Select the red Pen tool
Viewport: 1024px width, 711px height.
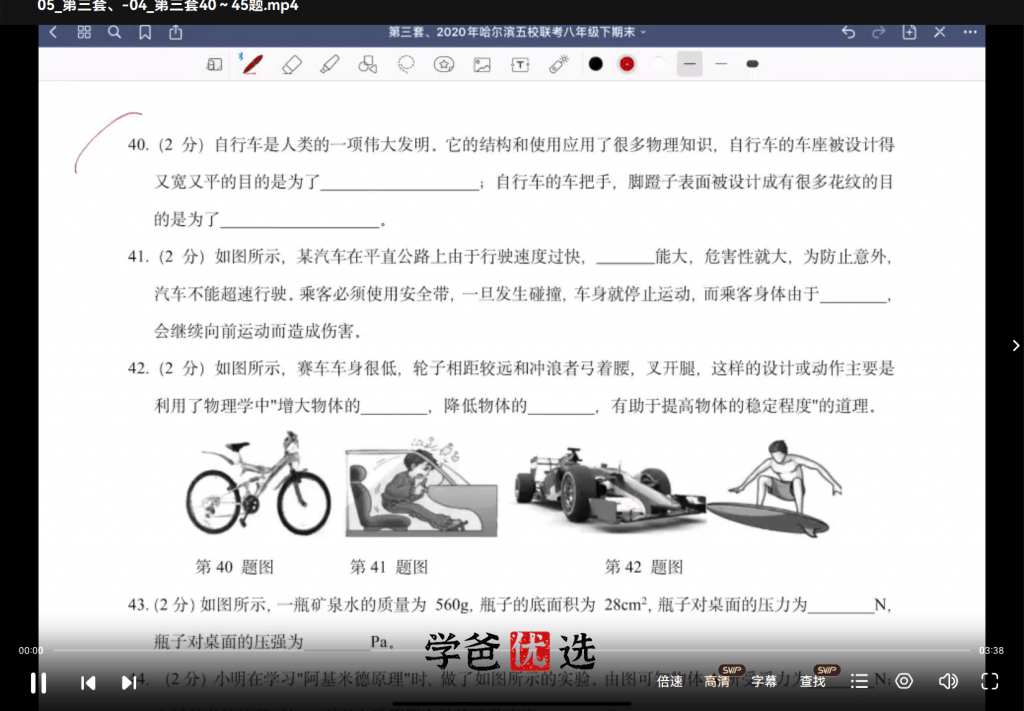[251, 64]
